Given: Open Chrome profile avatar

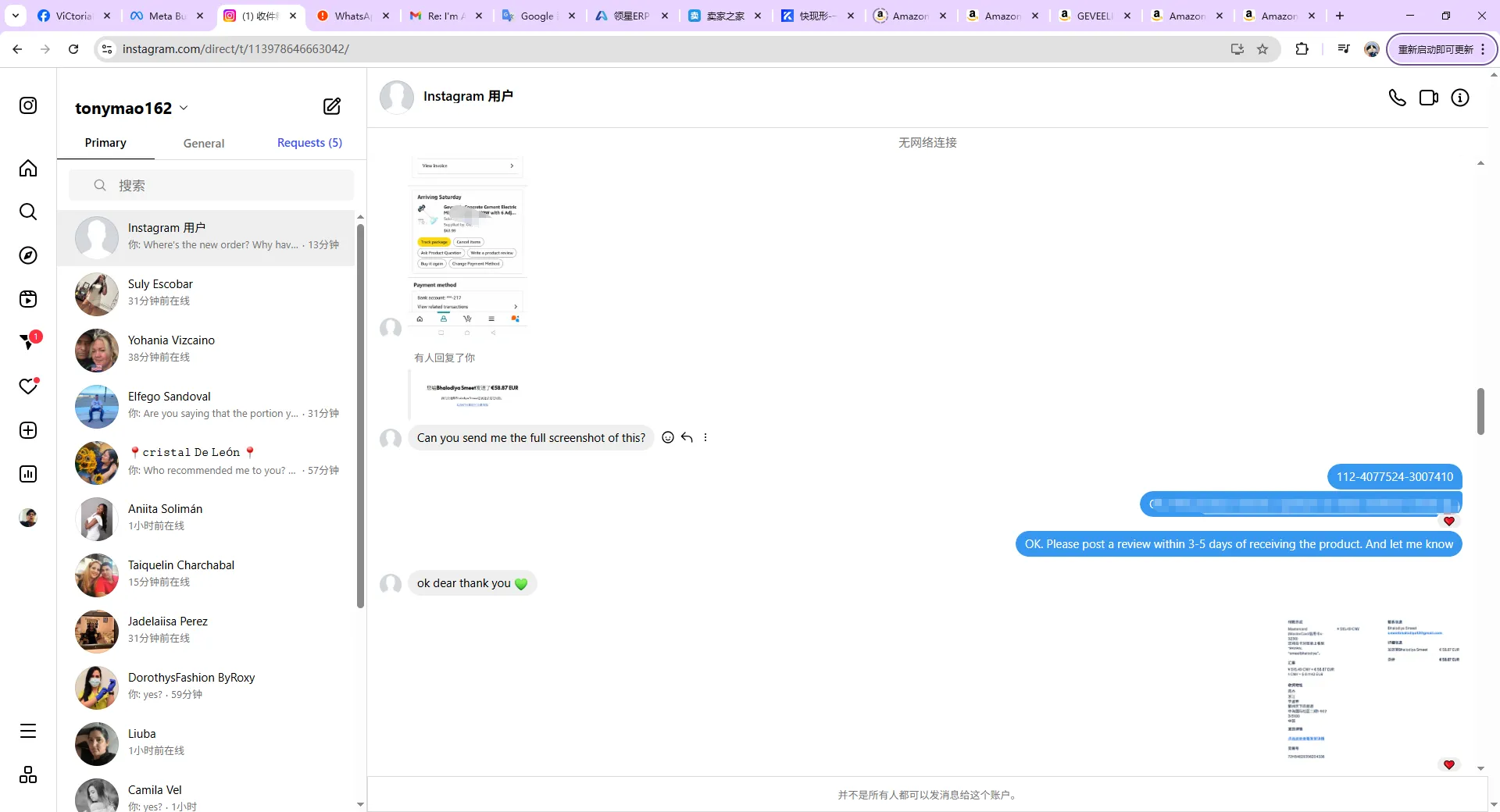Looking at the screenshot, I should click(x=1372, y=49).
